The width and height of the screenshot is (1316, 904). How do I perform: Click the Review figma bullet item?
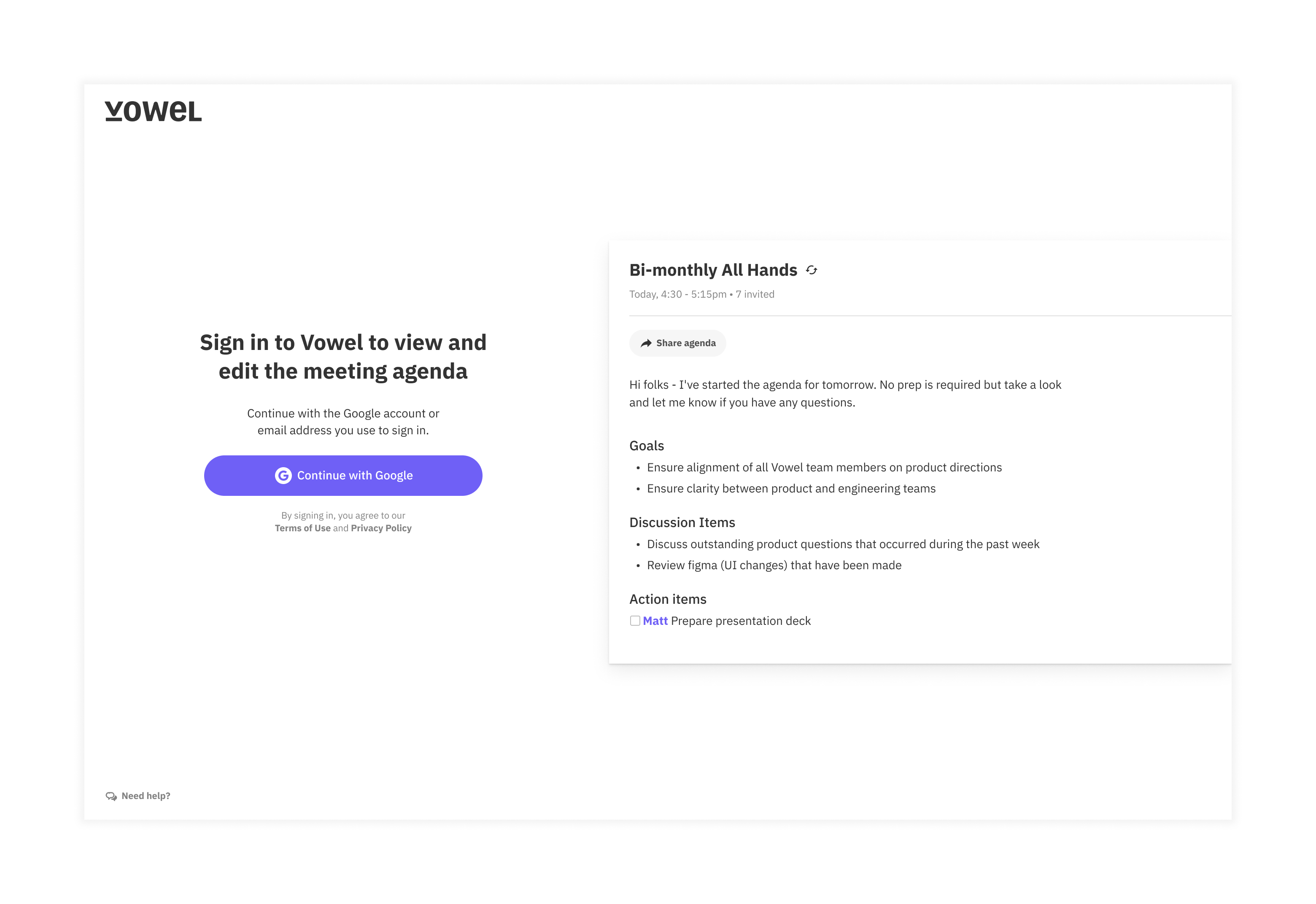pos(774,565)
